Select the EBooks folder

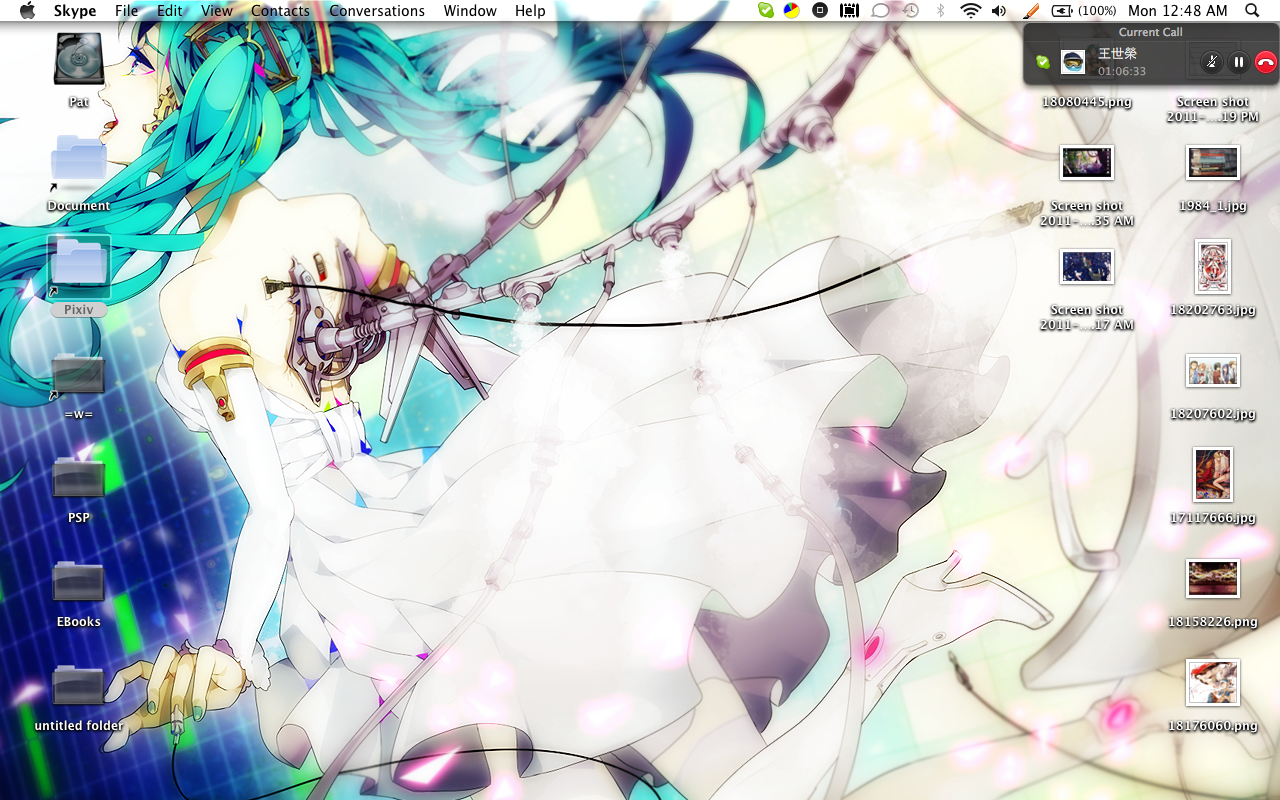pos(79,582)
